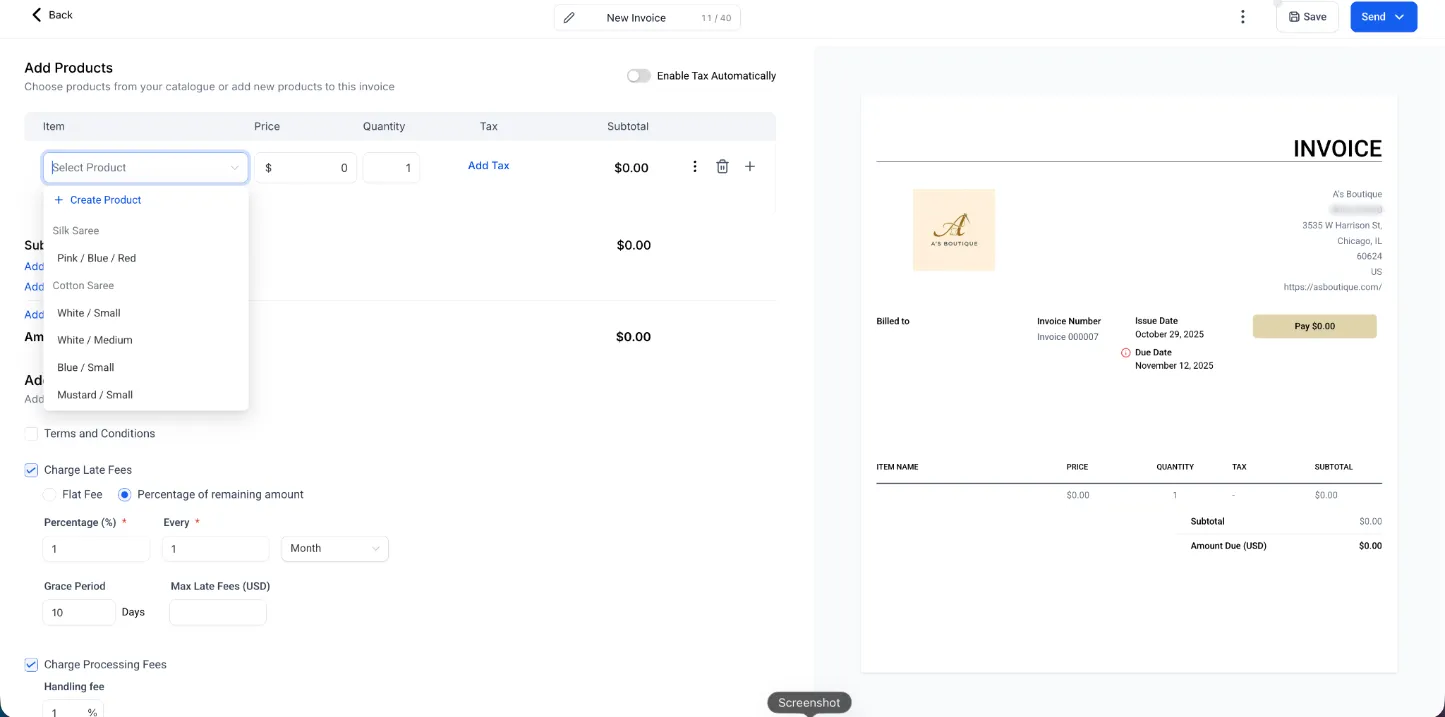Check the Terms and Conditions checkbox

click(31, 434)
